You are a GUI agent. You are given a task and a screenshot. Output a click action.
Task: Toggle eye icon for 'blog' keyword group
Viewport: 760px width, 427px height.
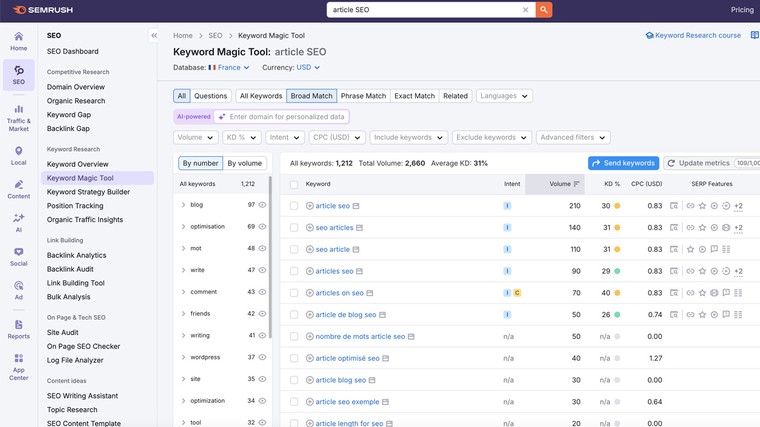[x=263, y=205]
